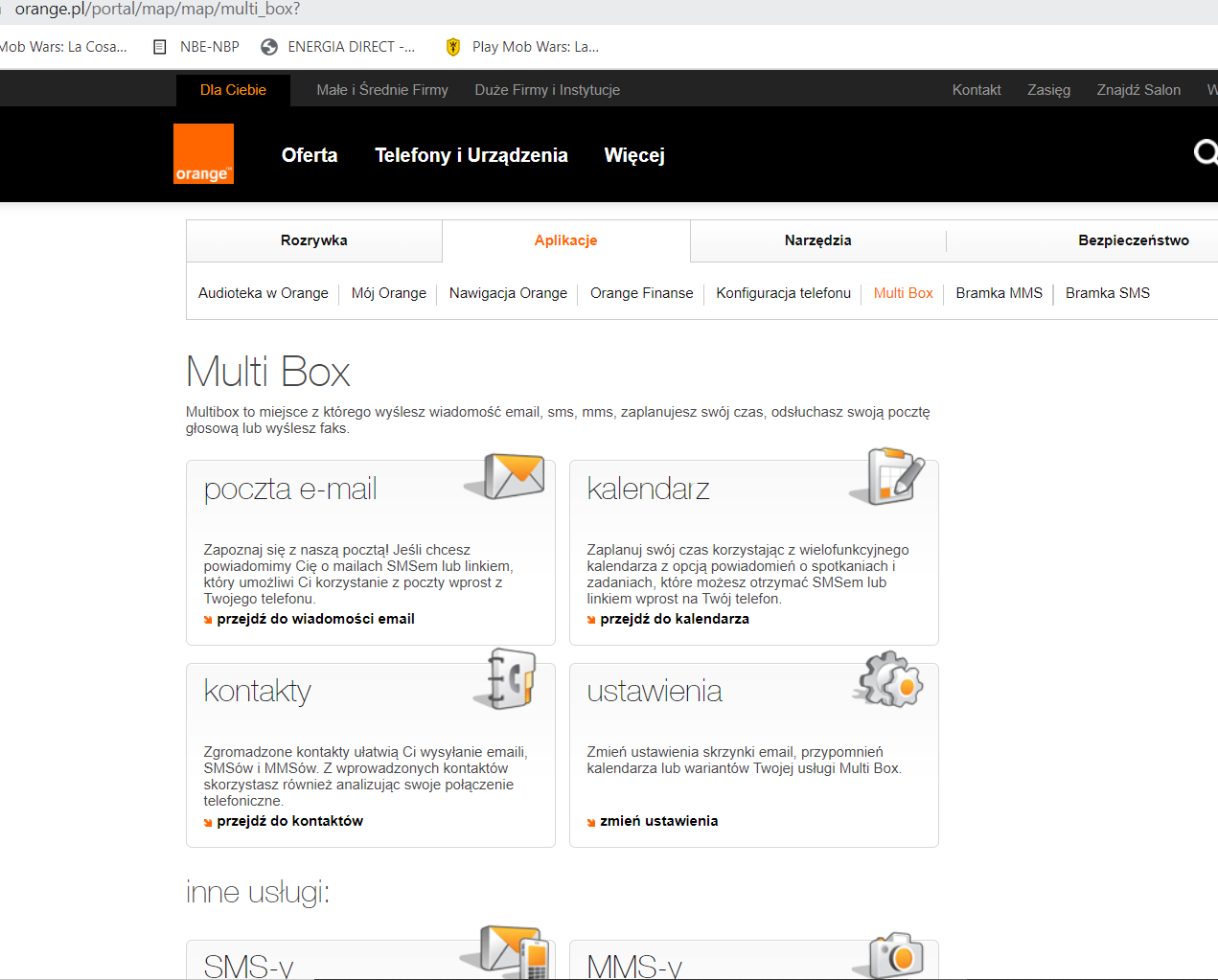The height and width of the screenshot is (980, 1218).
Task: Click the Play Mob Wars bookmark icon
Action: pyautogui.click(x=451, y=45)
